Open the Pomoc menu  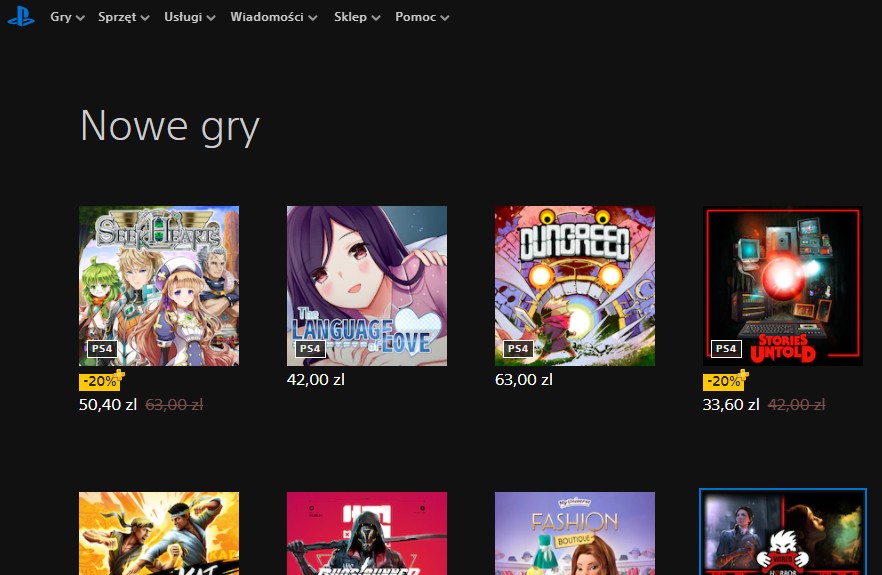pyautogui.click(x=422, y=17)
